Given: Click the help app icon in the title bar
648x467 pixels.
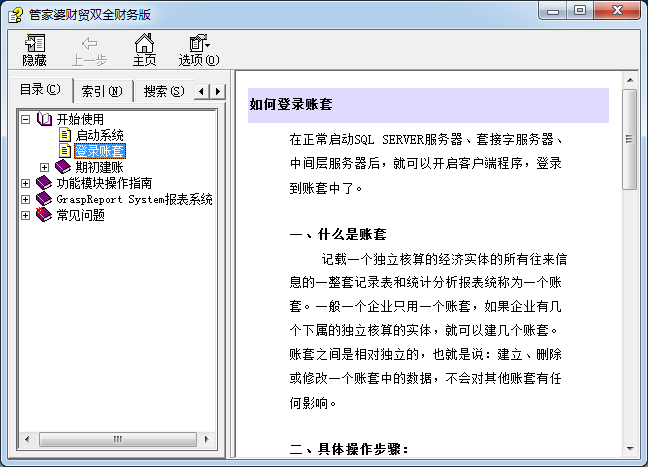Looking at the screenshot, I should [x=16, y=15].
